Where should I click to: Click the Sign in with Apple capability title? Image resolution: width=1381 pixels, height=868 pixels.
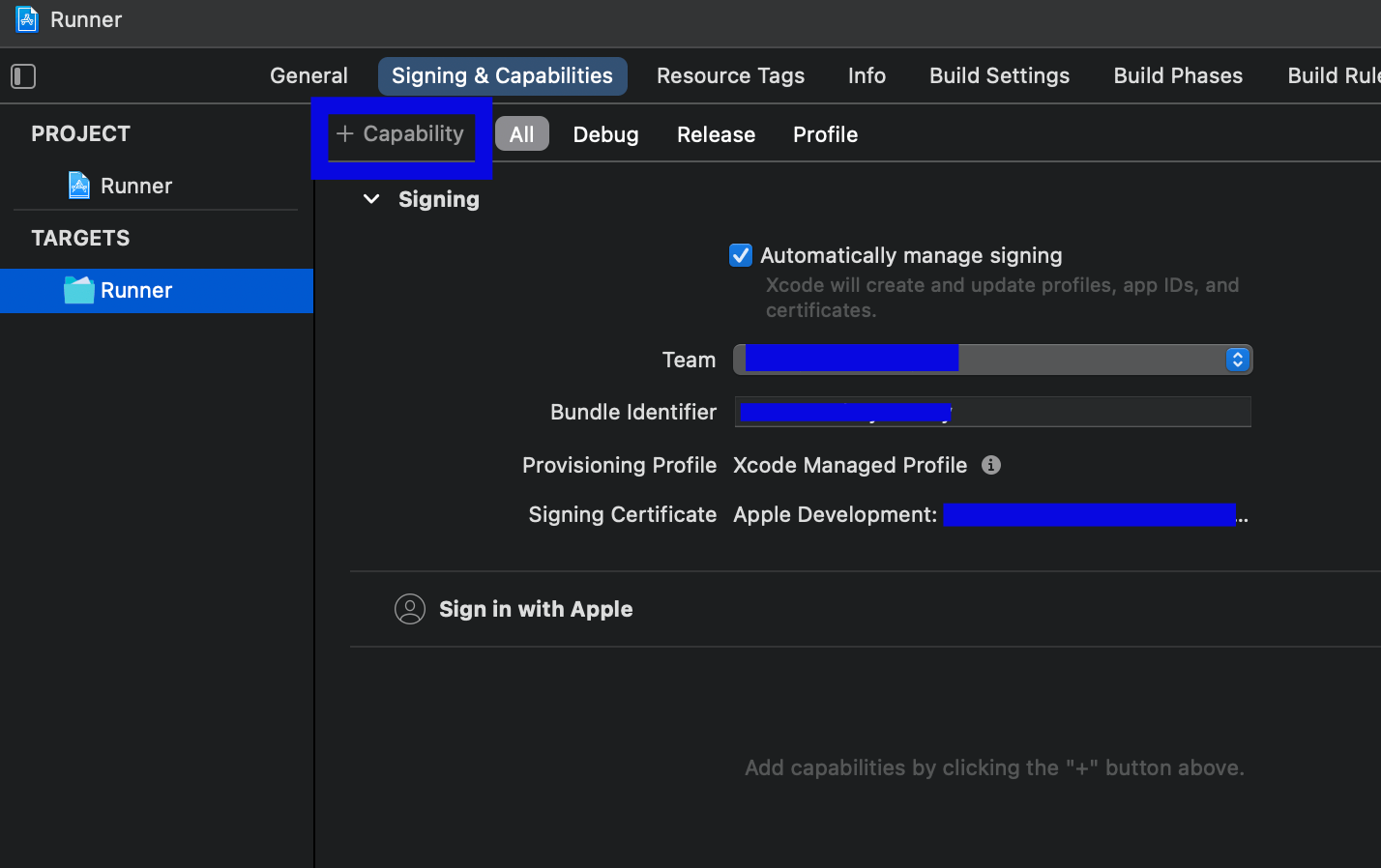click(x=536, y=609)
